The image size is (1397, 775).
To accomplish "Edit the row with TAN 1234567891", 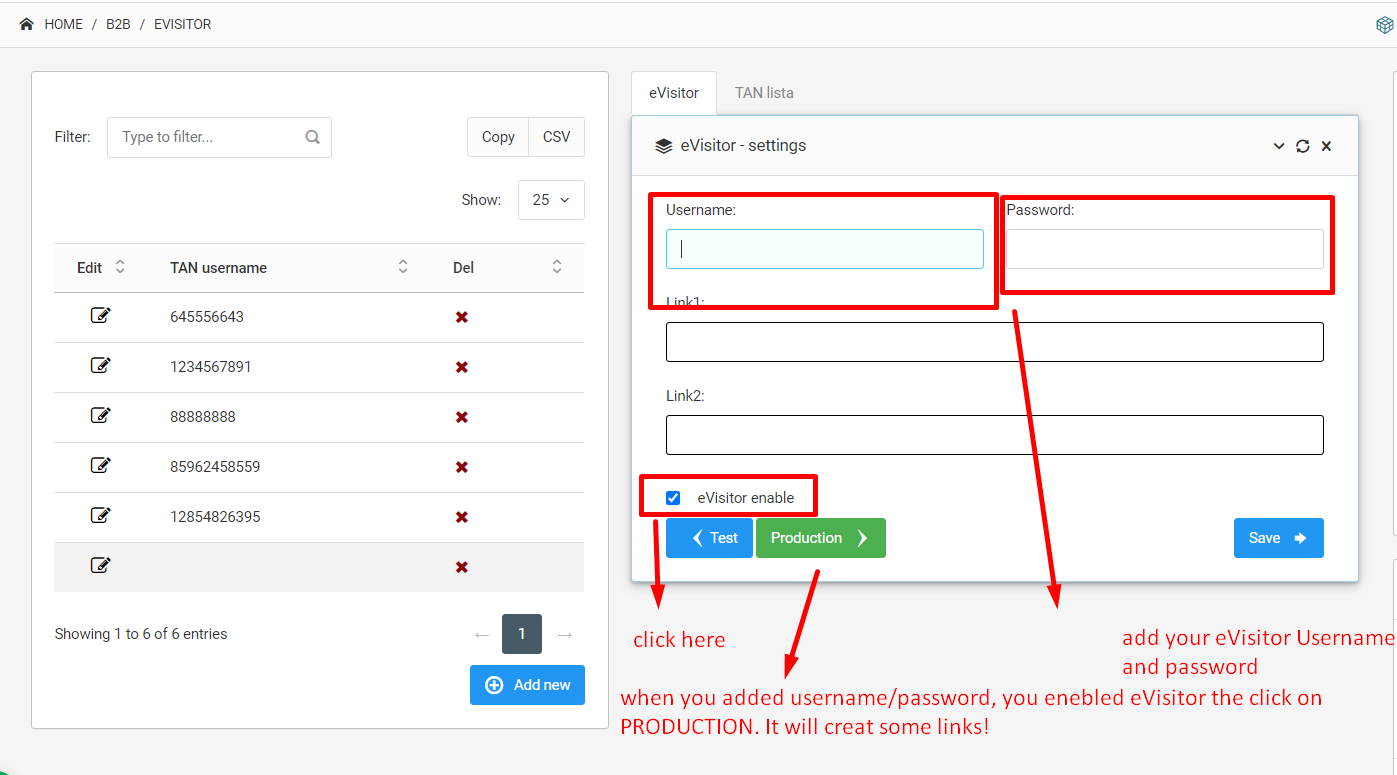I will pos(100,366).
